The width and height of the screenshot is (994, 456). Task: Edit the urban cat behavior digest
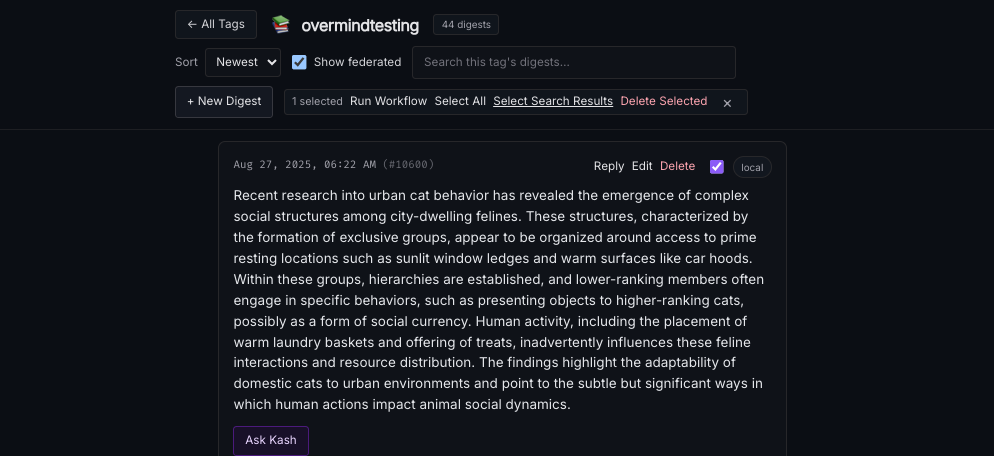(642, 166)
